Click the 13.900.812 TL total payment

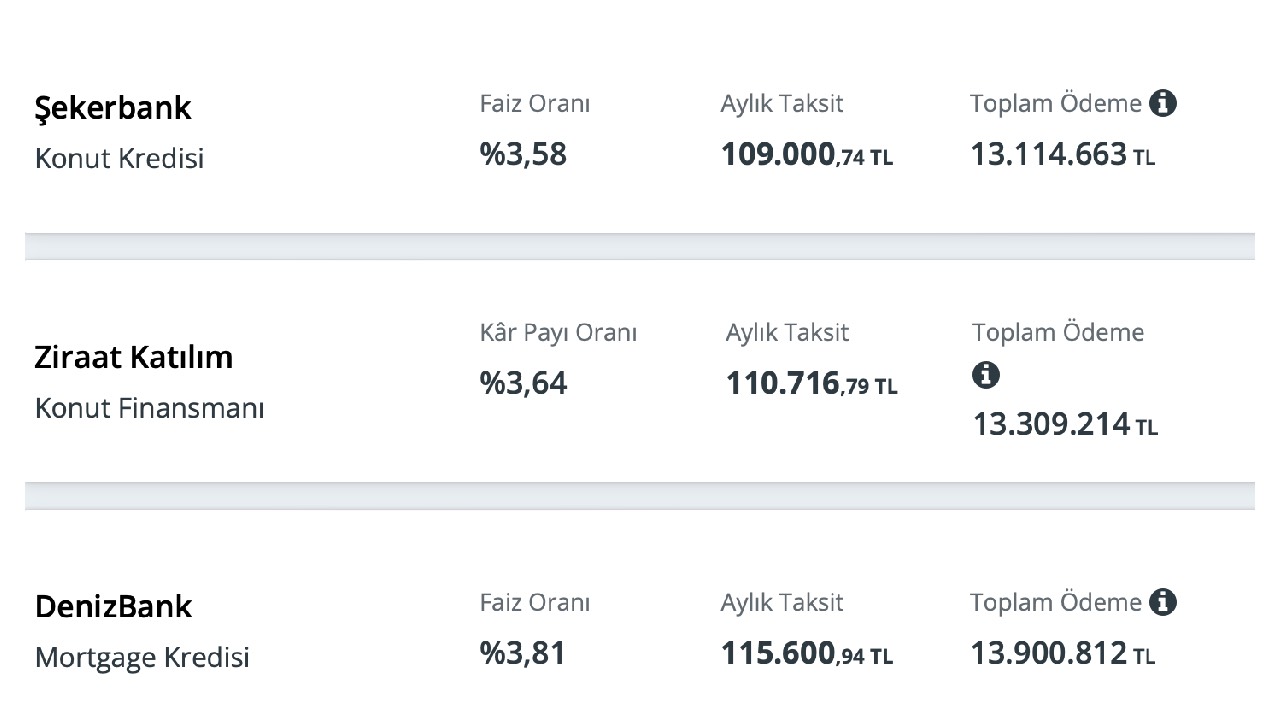(1063, 654)
